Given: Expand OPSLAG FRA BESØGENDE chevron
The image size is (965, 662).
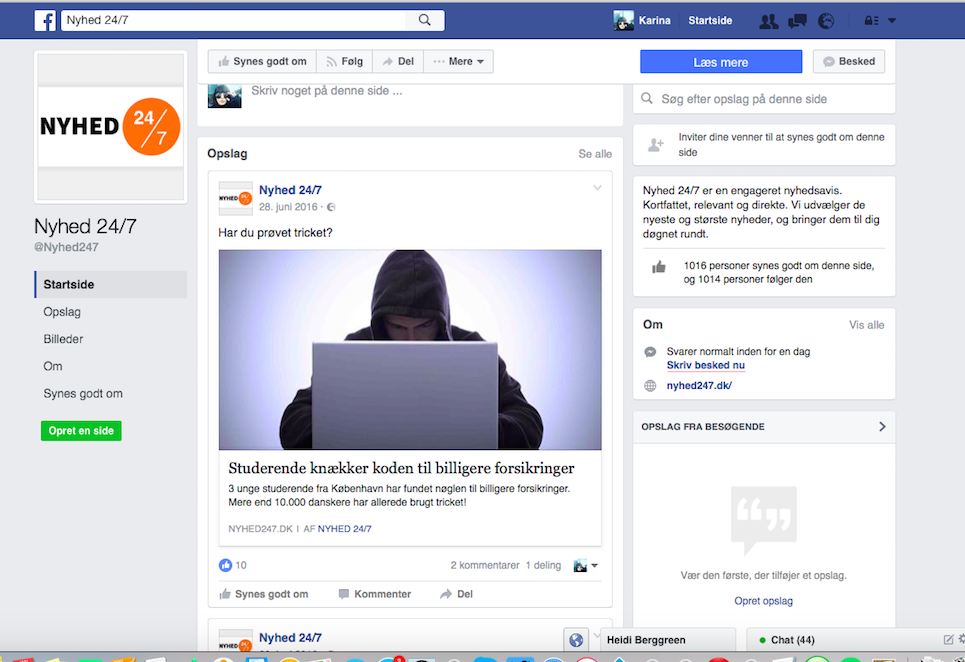Looking at the screenshot, I should tap(882, 426).
